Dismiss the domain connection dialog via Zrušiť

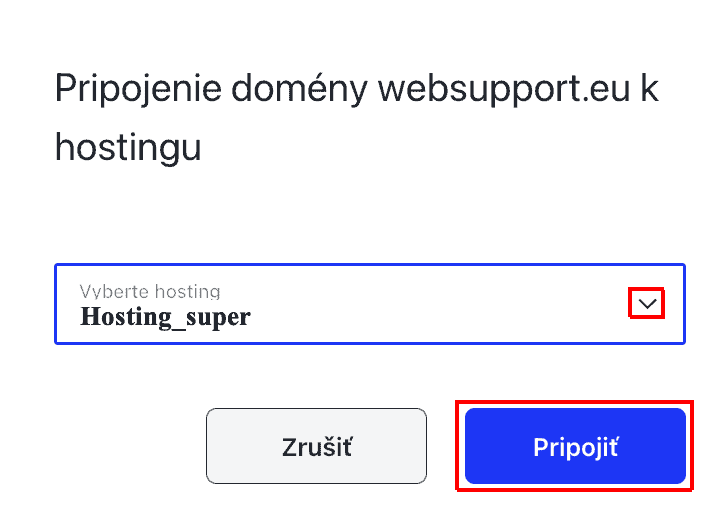316,446
